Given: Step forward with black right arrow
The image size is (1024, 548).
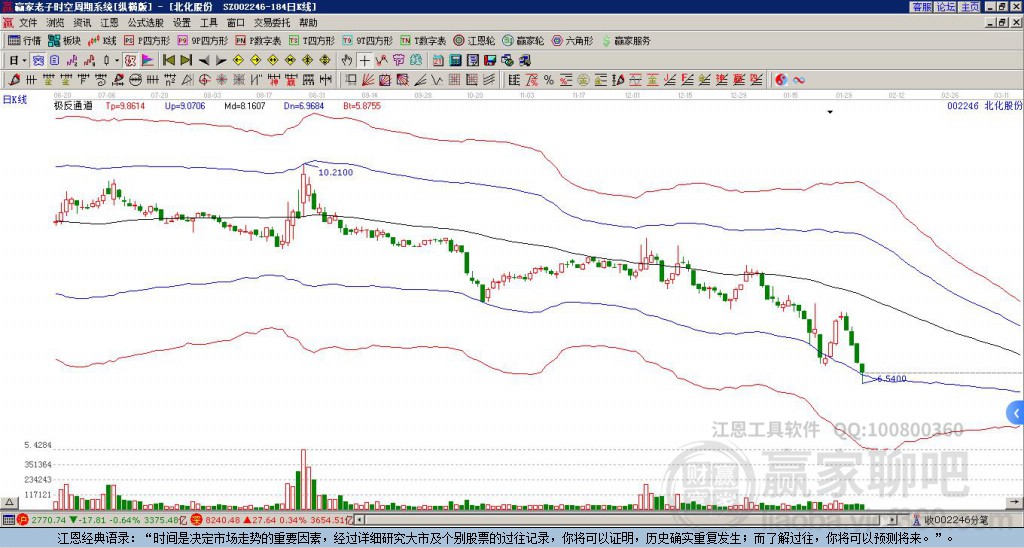Looking at the screenshot, I should (x=221, y=61).
